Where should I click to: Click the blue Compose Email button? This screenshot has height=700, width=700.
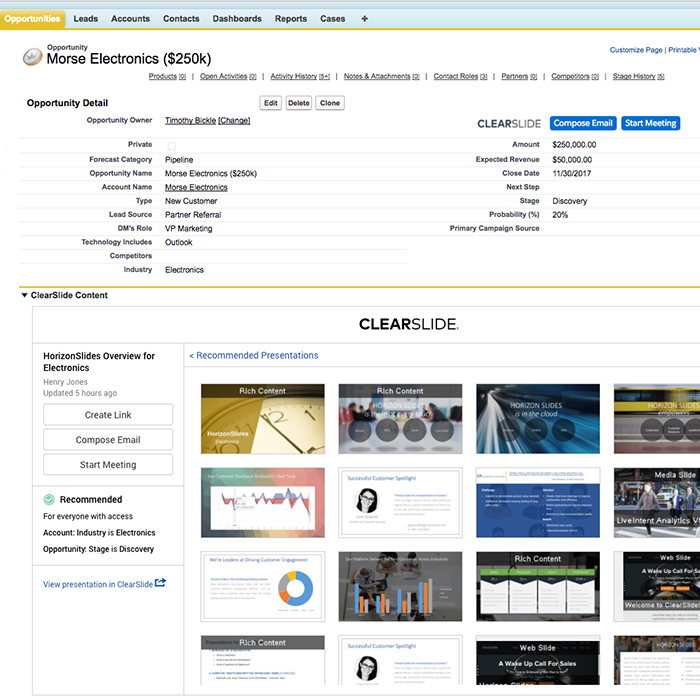pyautogui.click(x=583, y=123)
